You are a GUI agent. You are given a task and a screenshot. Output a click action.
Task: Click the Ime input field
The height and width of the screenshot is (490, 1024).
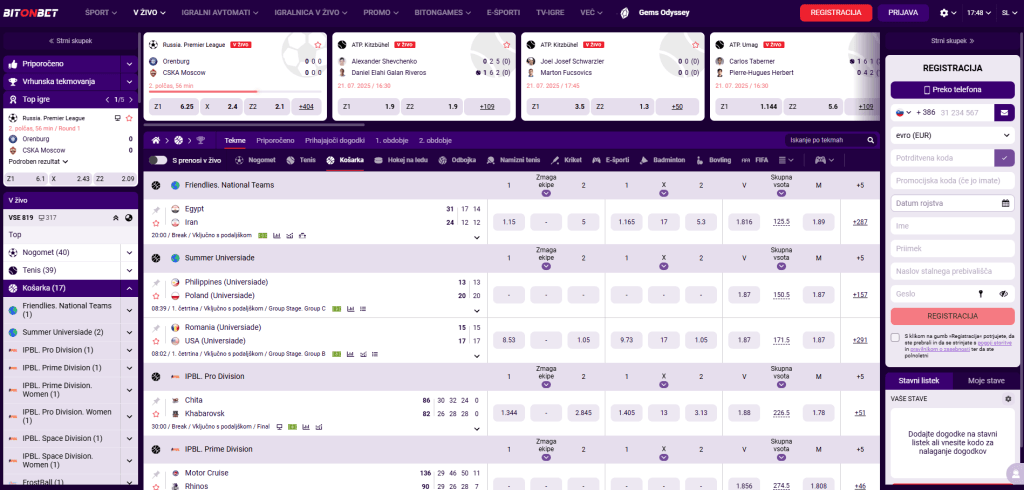952,226
